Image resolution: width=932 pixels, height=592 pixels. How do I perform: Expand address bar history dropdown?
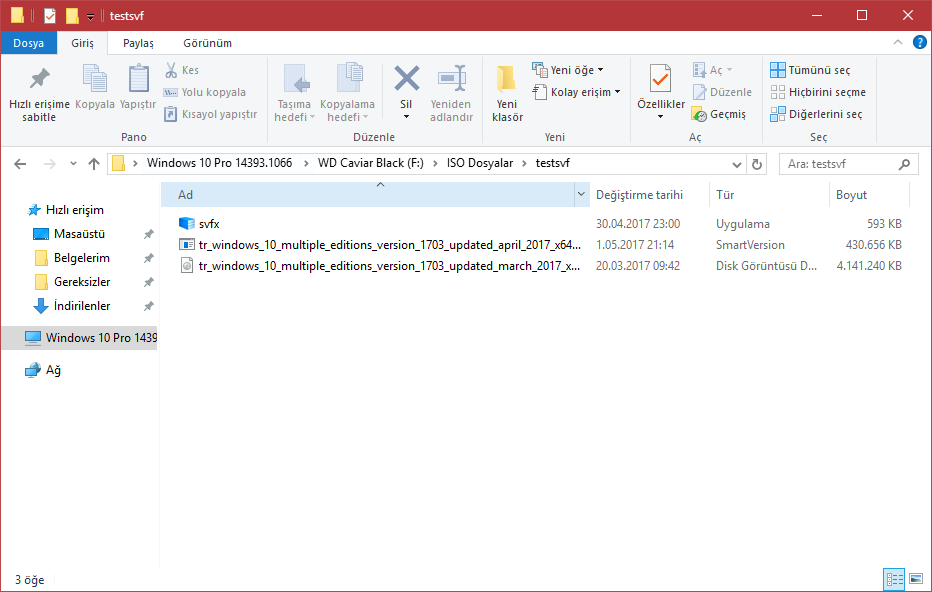tap(736, 164)
